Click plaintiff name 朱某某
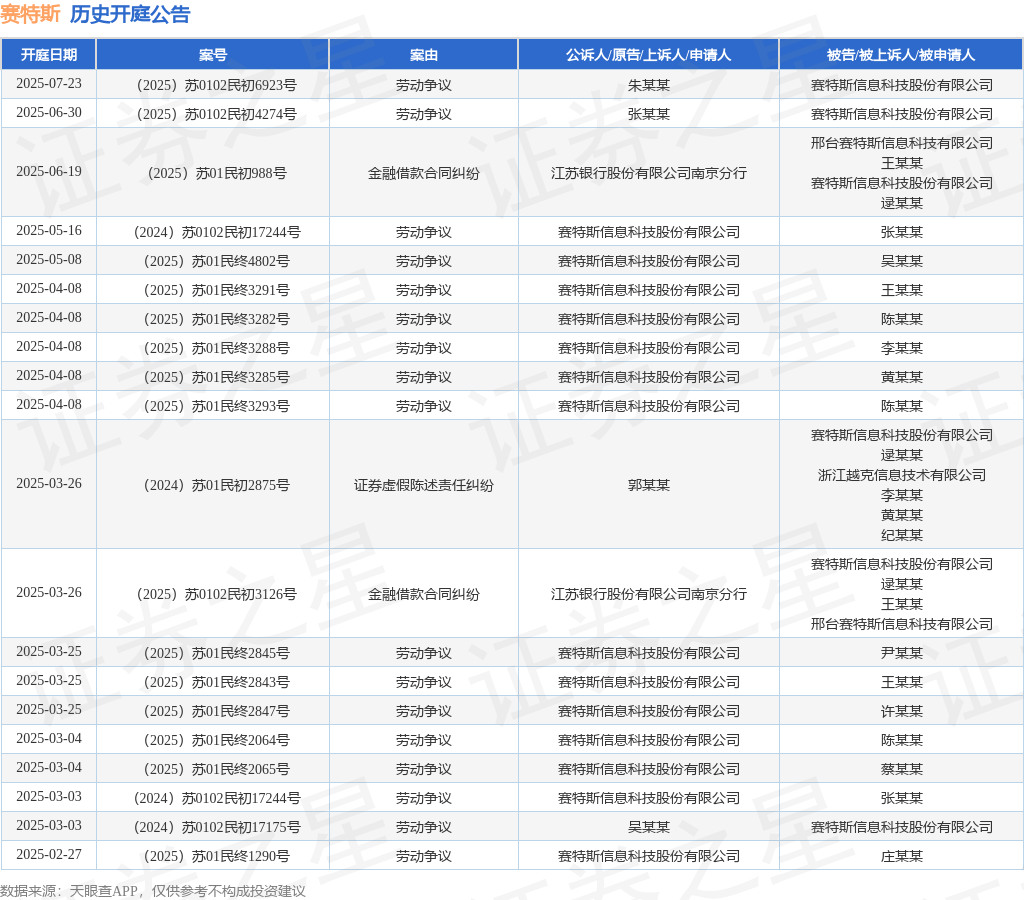This screenshot has width=1024, height=900. (648, 85)
